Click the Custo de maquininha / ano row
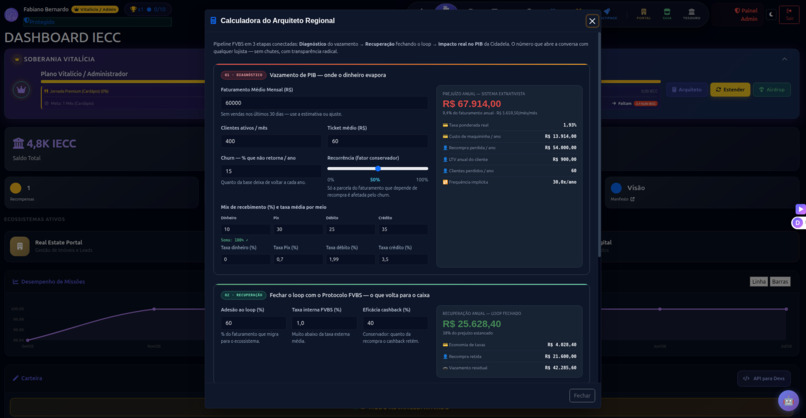The image size is (806, 418). pos(509,136)
